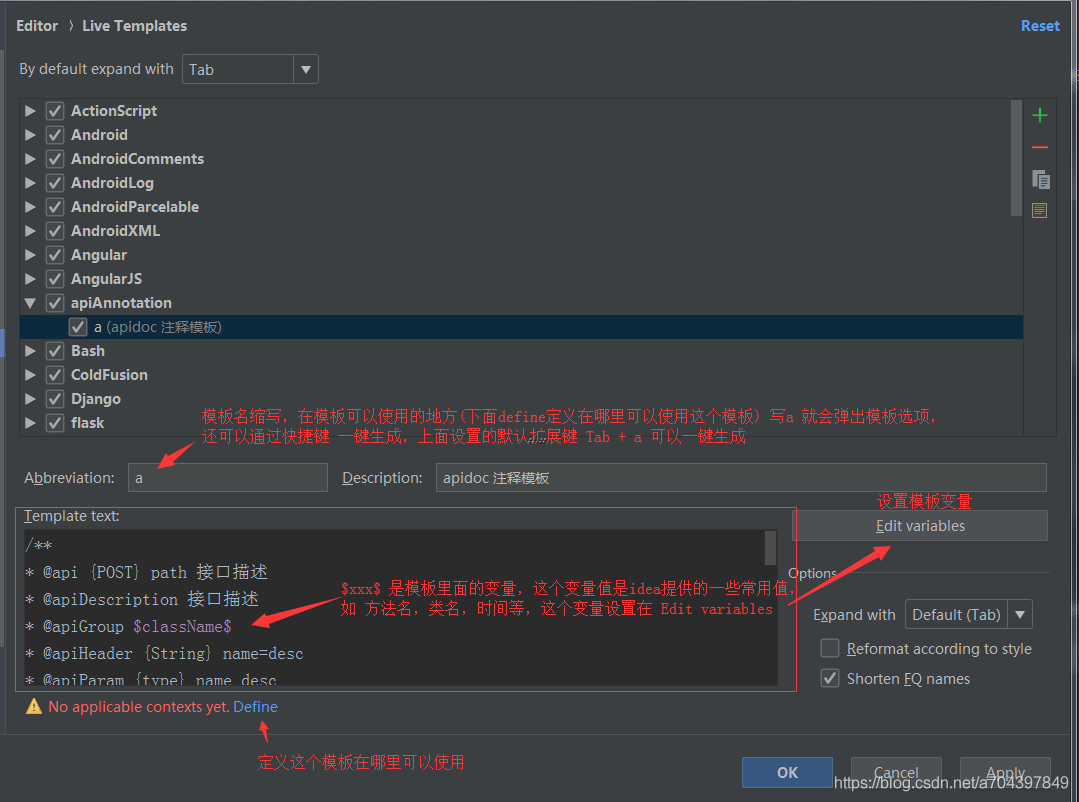
Task: Remove selected template with red minus icon
Action: pos(1040,147)
